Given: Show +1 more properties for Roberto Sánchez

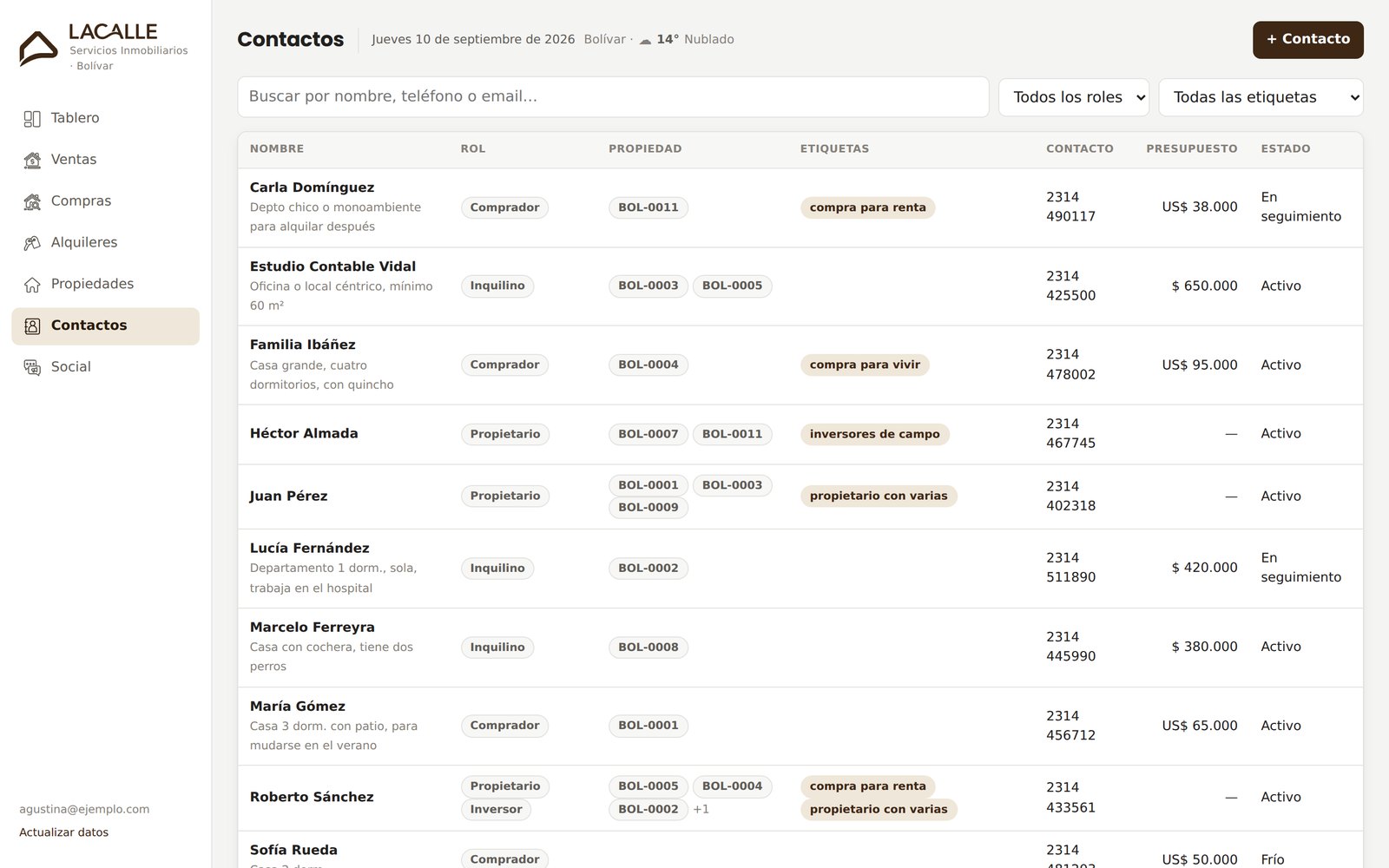Looking at the screenshot, I should click(701, 809).
